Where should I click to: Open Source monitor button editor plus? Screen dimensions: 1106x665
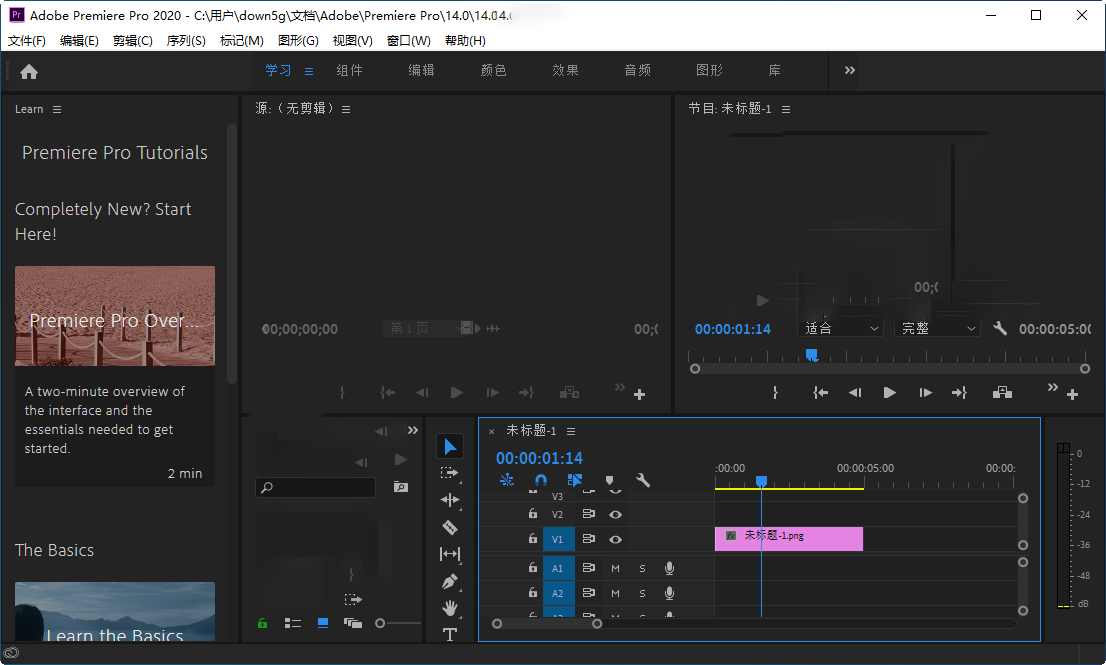coord(639,394)
